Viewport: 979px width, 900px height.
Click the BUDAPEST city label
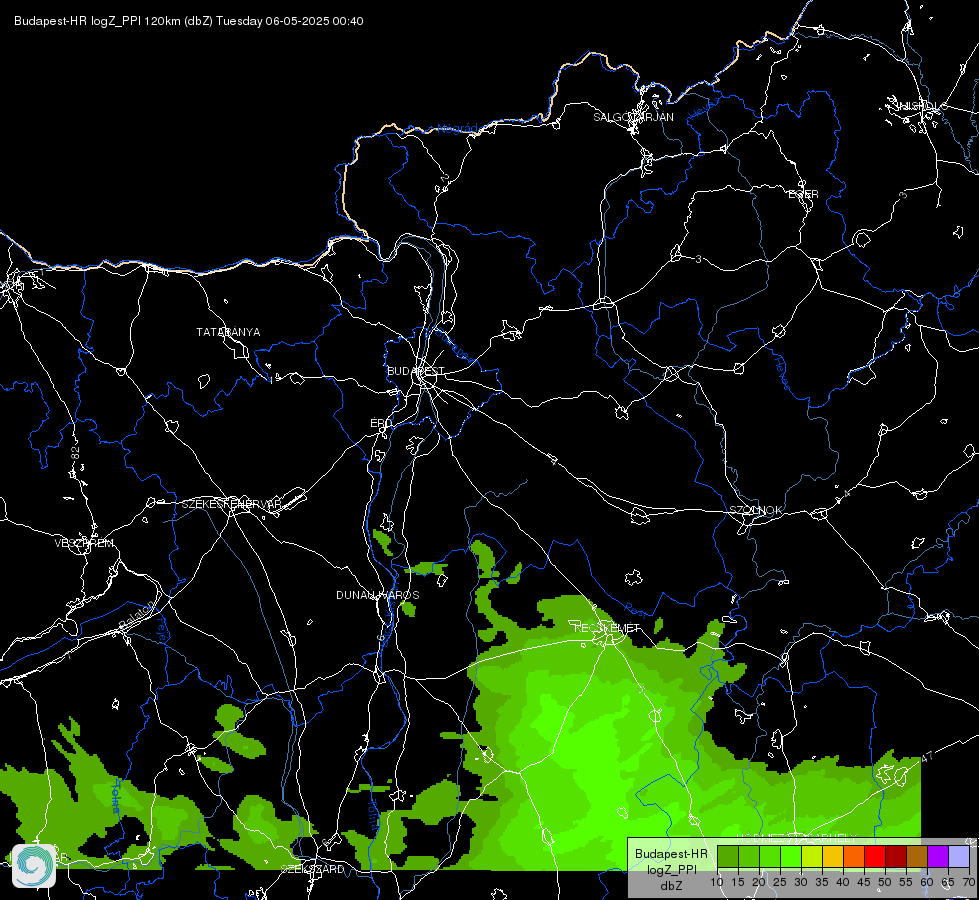(x=416, y=371)
